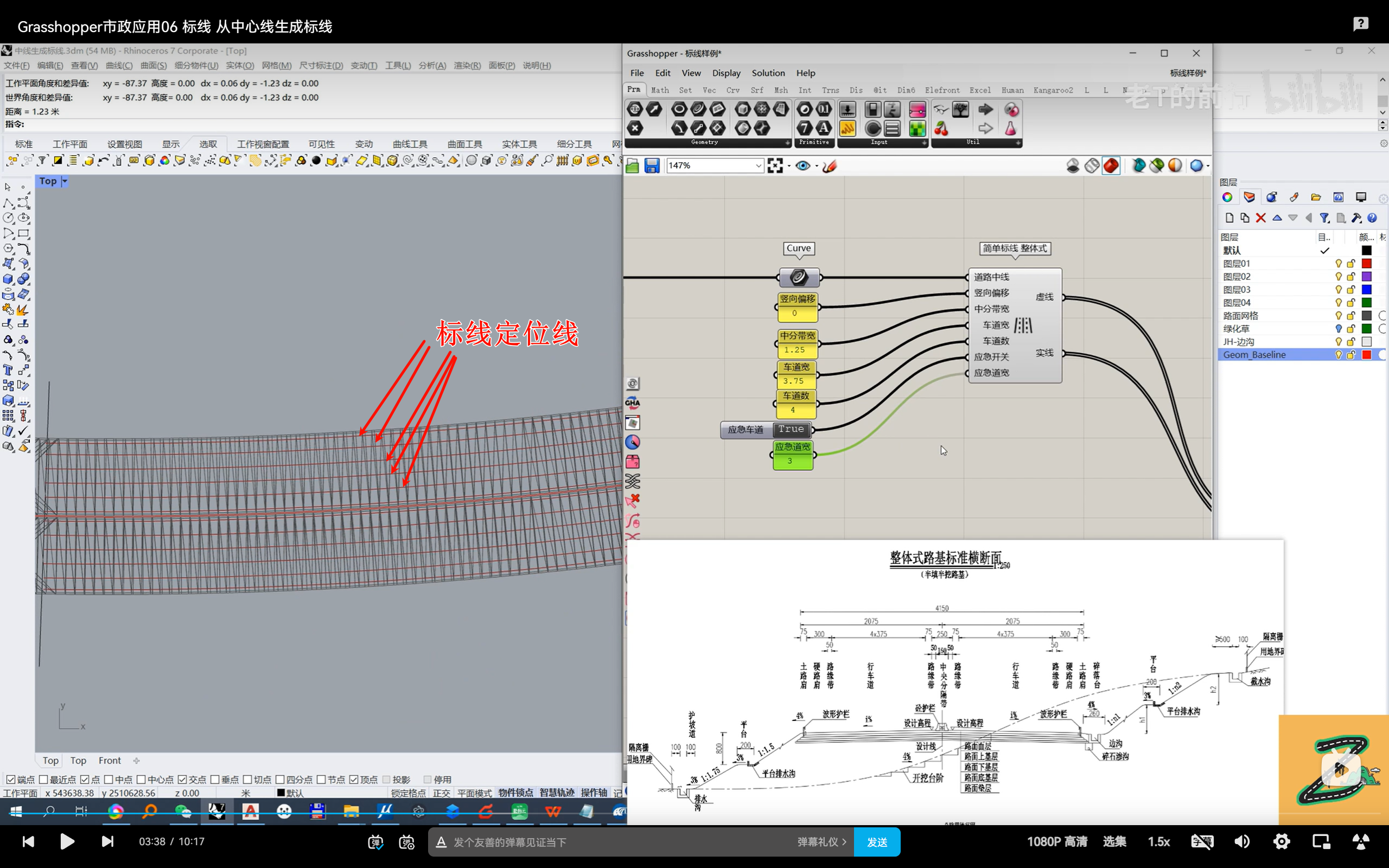Open the Solution menu
The width and height of the screenshot is (1389, 868).
point(767,73)
